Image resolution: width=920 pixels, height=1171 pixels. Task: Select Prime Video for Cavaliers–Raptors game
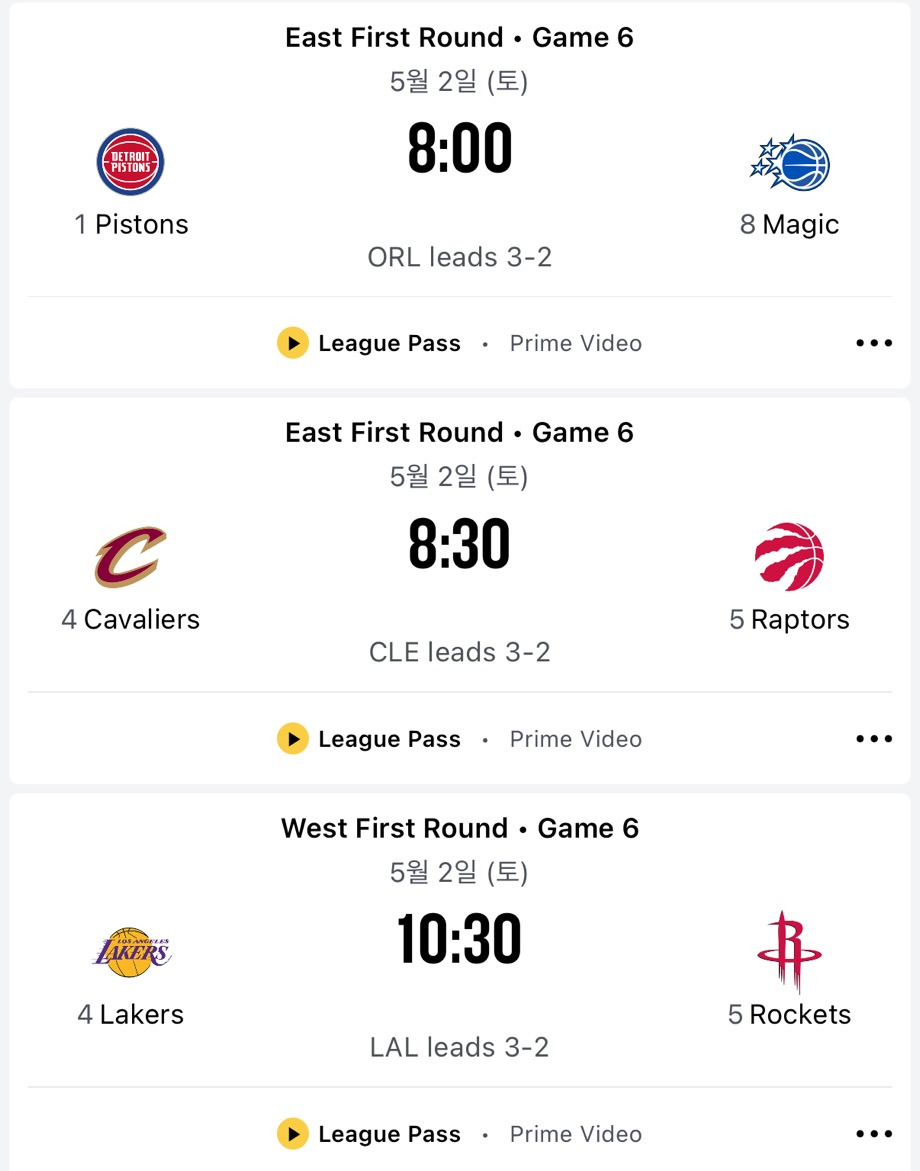click(576, 739)
